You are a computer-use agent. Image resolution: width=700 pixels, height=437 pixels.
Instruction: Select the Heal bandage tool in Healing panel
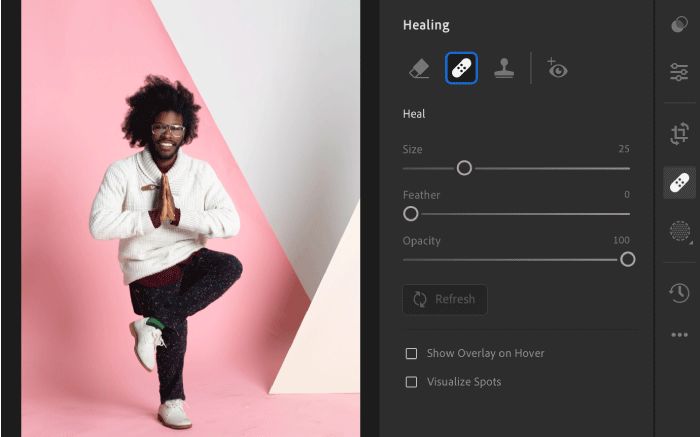tap(461, 68)
